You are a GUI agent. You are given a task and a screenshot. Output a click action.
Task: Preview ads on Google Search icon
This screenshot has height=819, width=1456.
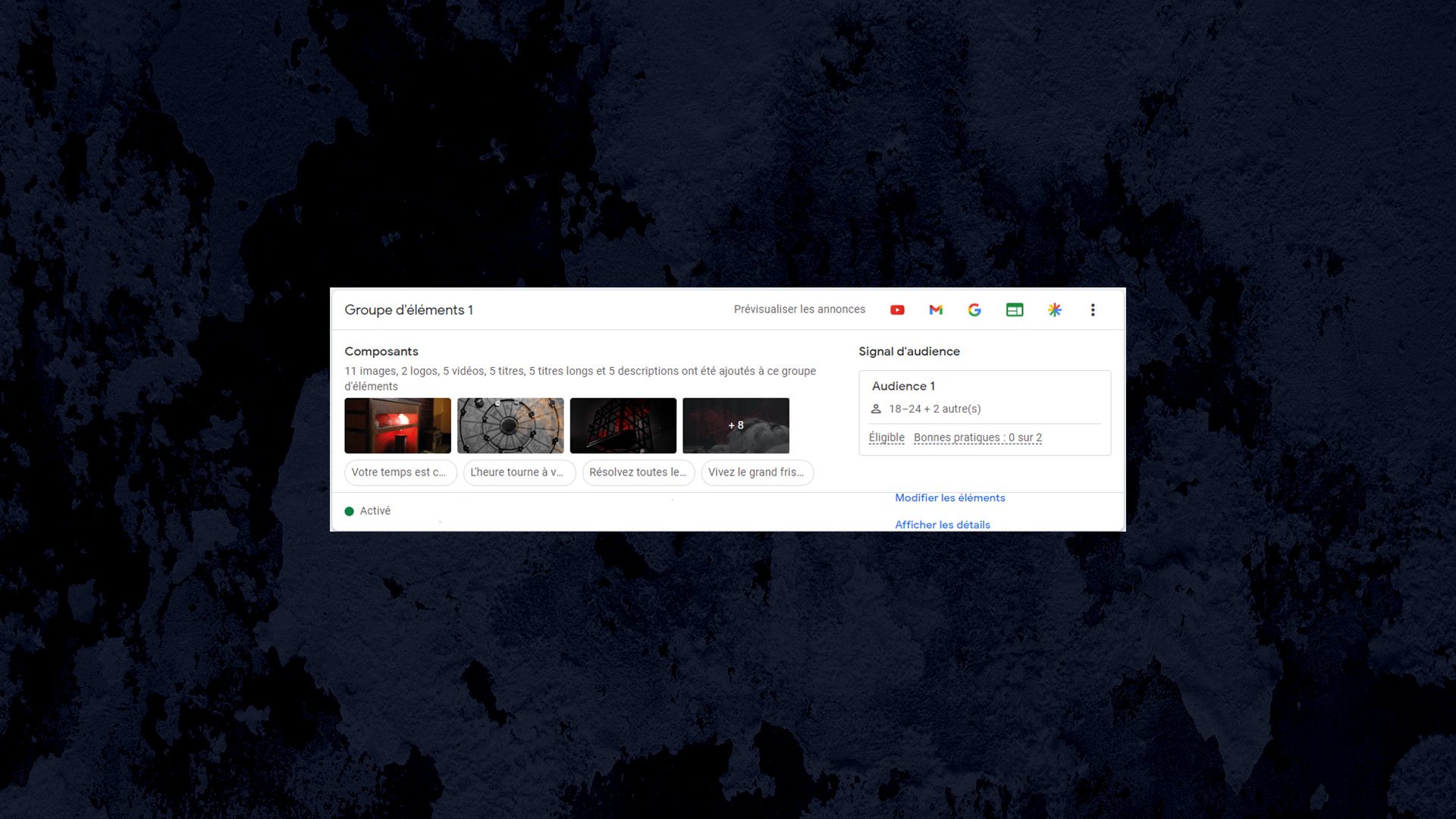pyautogui.click(x=974, y=309)
